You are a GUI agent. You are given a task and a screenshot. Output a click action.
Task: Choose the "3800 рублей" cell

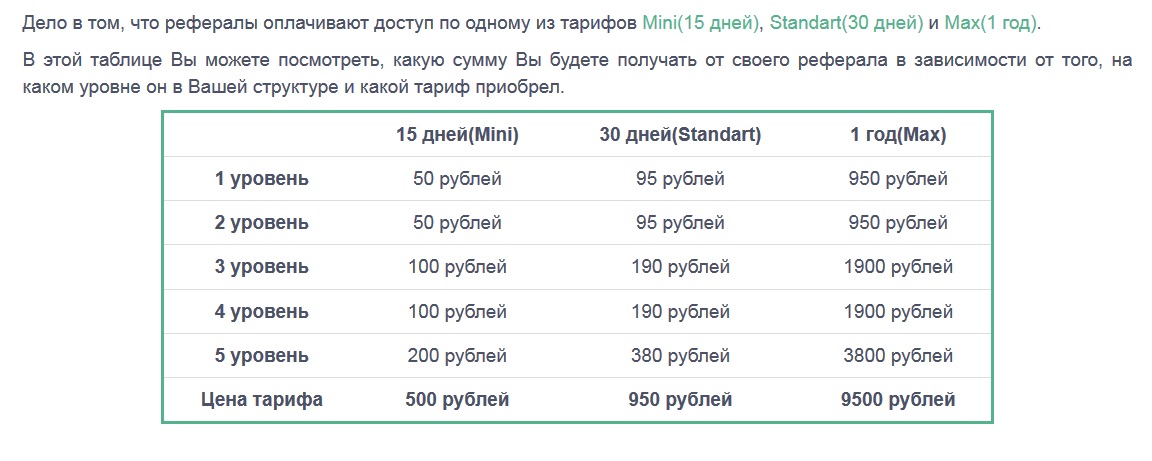(x=898, y=356)
